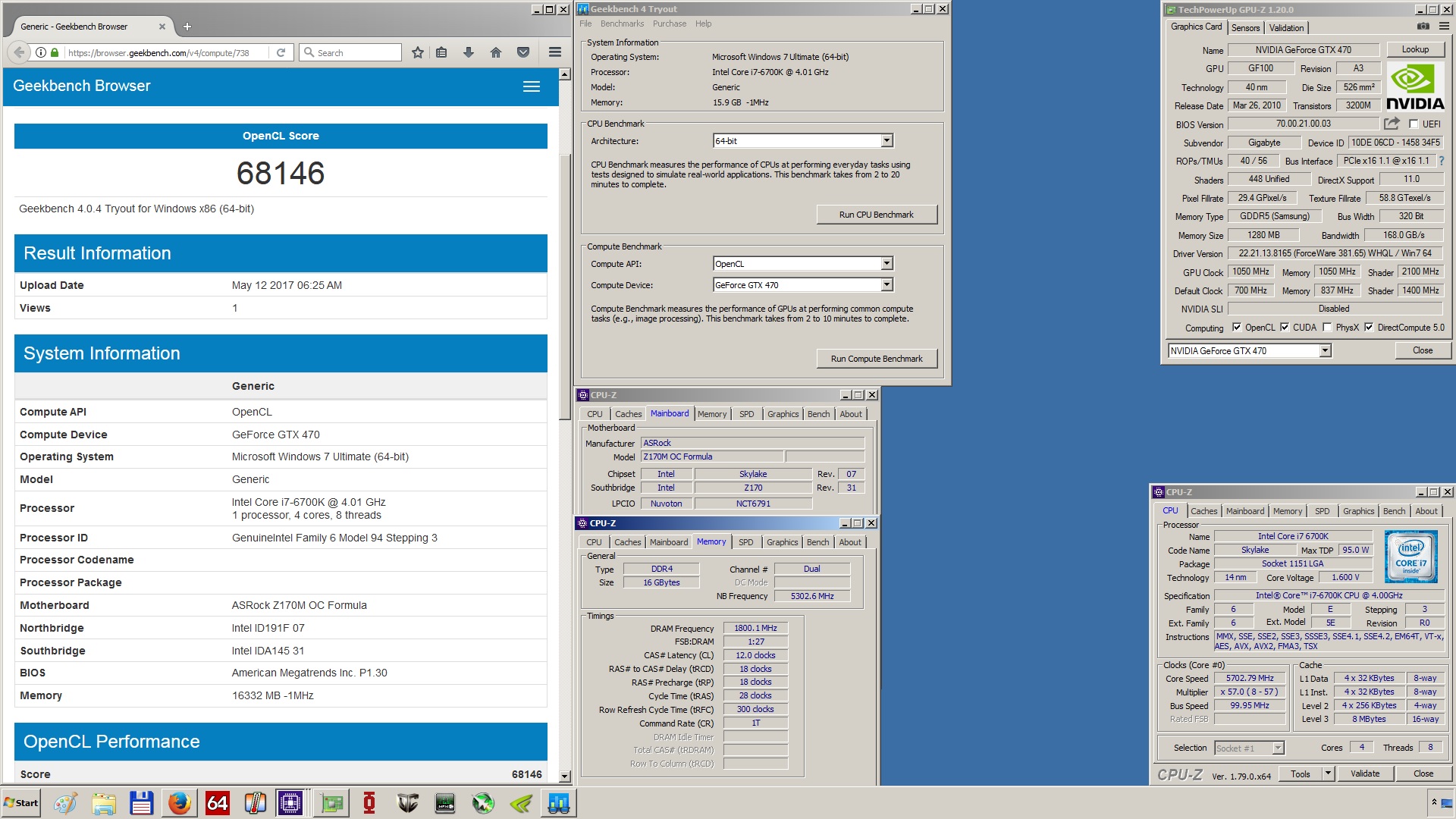Viewport: 1456px width, 819px height.
Task: Switch to the Sensors tab in GPU-Z
Action: (x=1245, y=28)
